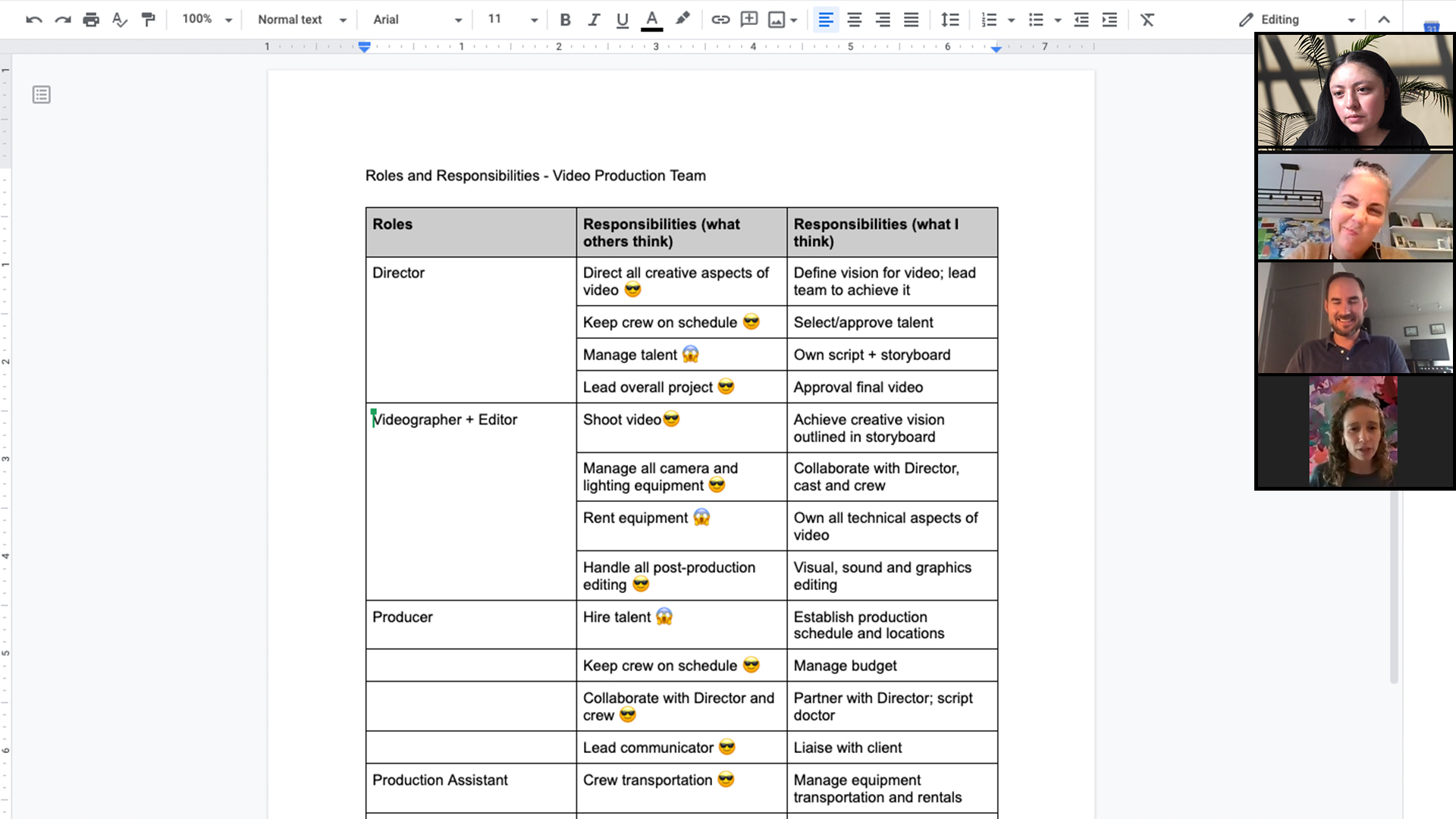This screenshot has width=1456, height=819.
Task: Click the Numbered list icon
Action: coord(988,19)
